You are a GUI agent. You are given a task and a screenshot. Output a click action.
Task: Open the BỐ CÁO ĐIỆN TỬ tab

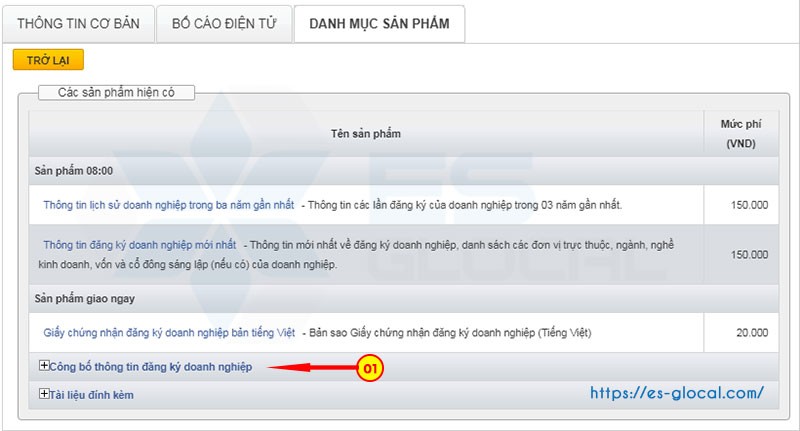click(224, 24)
